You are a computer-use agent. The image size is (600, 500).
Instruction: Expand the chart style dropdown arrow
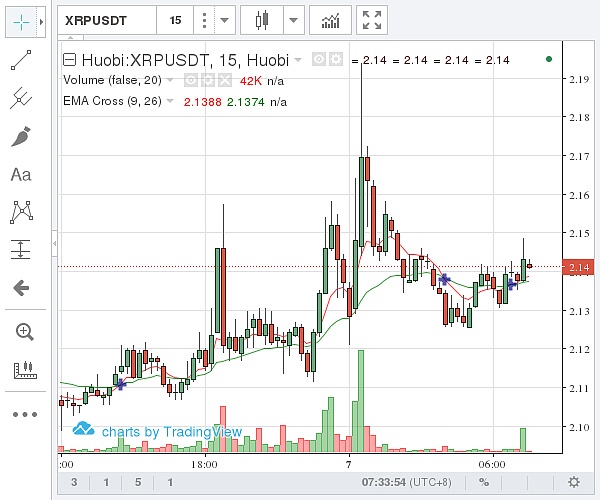pos(293,20)
